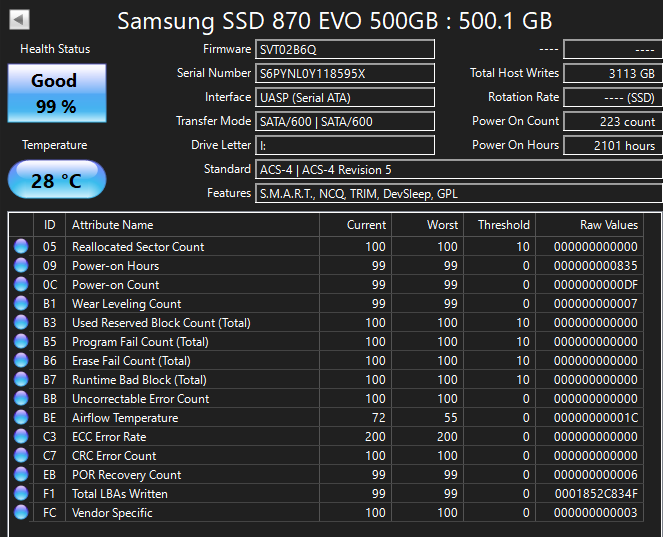Click raw value 00000000001C for Airflow Temperature
The width and height of the screenshot is (663, 537).
pyautogui.click(x=595, y=418)
